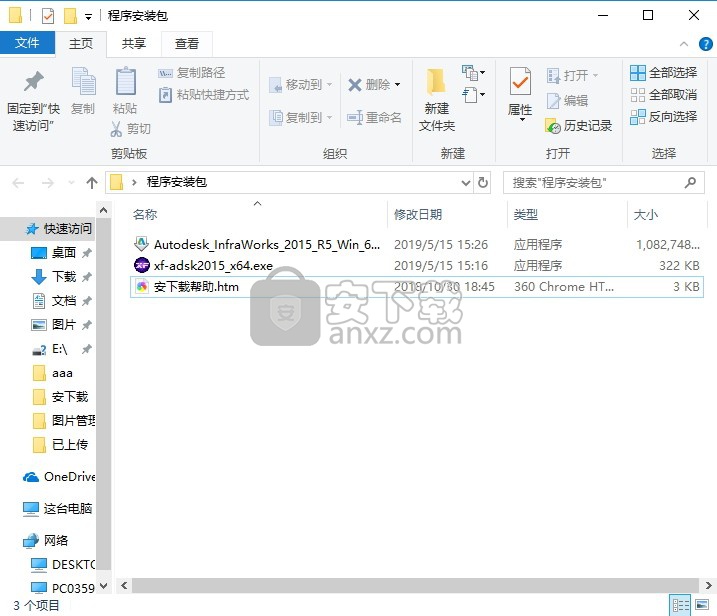Click the Forward navigation arrow
This screenshot has height=616, width=717.
(x=48, y=183)
